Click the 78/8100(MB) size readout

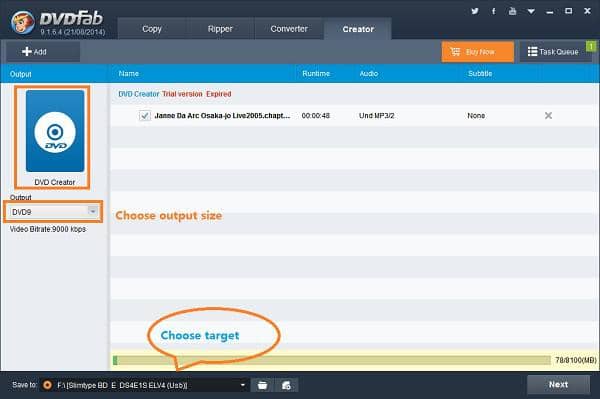tap(576, 360)
